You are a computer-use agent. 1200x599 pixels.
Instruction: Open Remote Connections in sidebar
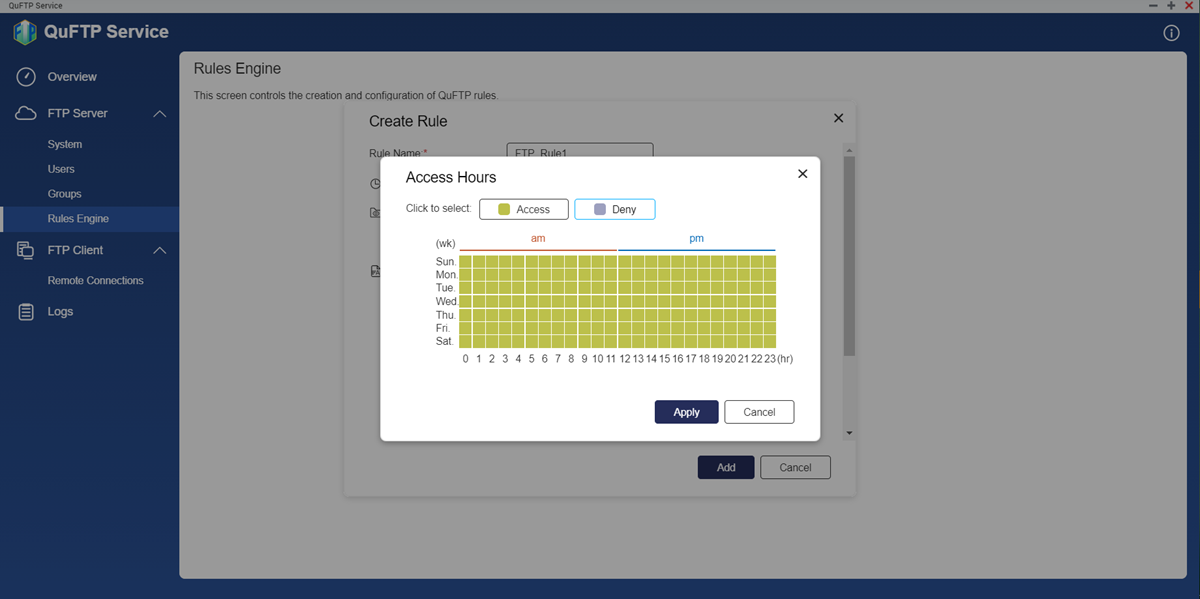pos(95,281)
